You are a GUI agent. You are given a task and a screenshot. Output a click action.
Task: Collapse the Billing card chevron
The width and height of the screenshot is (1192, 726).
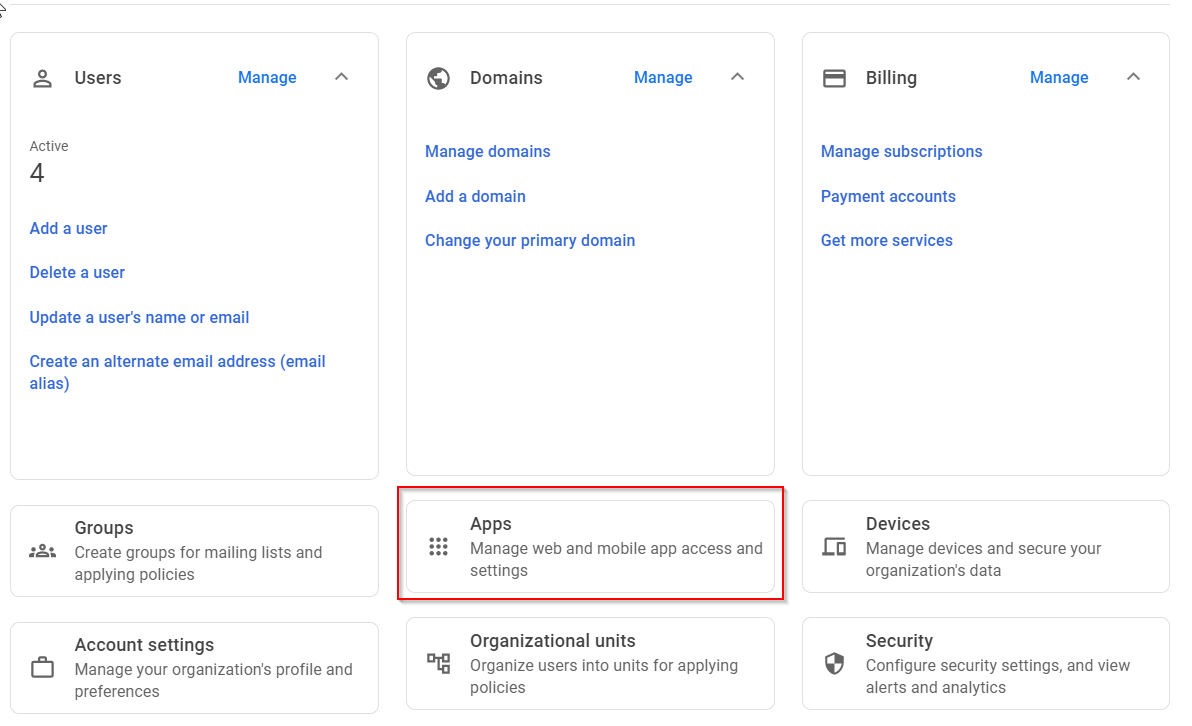coord(1133,77)
